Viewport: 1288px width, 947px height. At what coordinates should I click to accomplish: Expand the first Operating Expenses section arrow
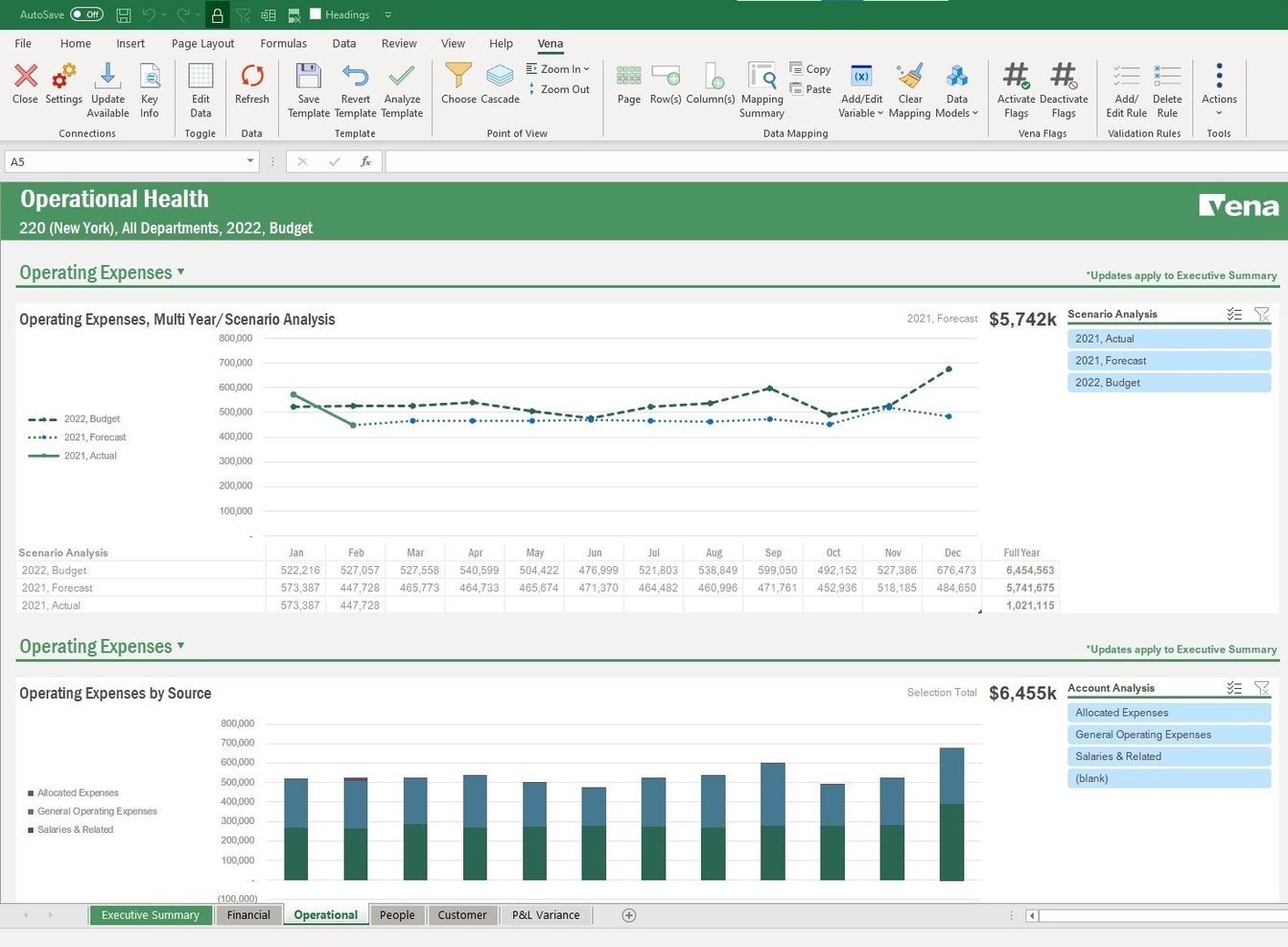tap(180, 272)
